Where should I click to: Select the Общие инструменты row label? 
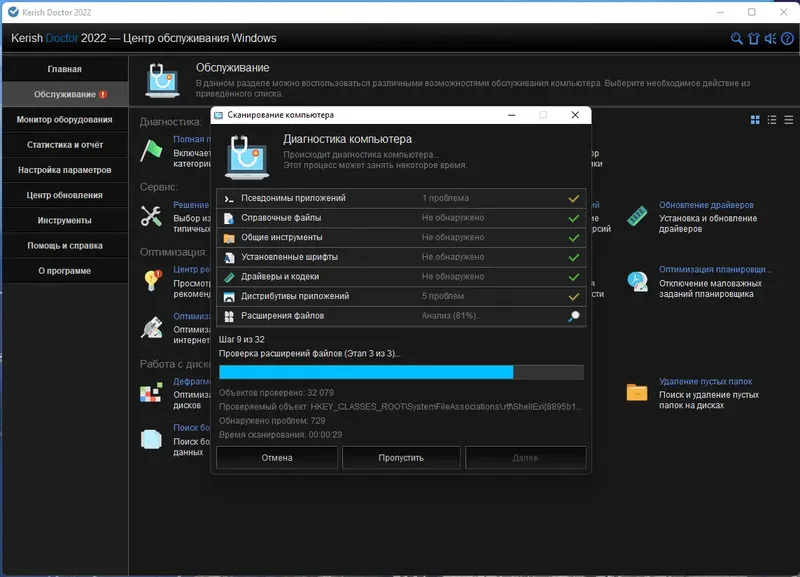click(282, 237)
